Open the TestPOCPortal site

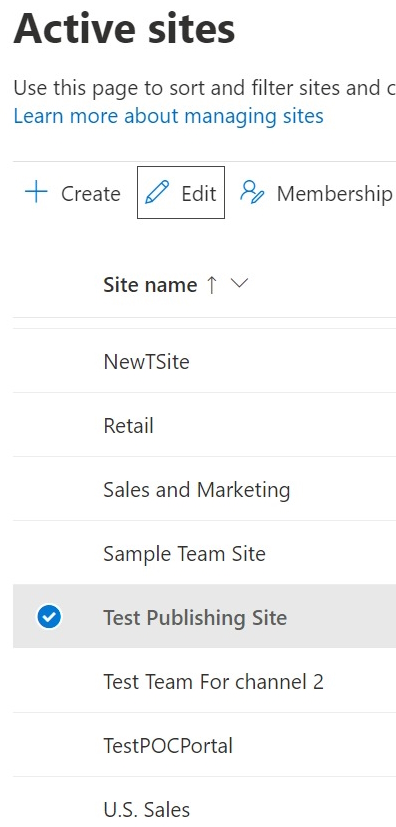pyautogui.click(x=168, y=746)
